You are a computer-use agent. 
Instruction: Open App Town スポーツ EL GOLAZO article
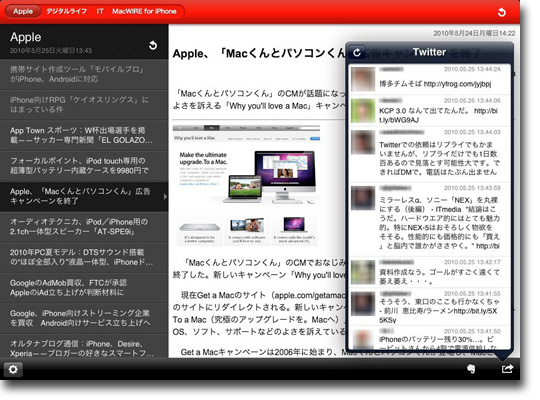[x=84, y=135]
